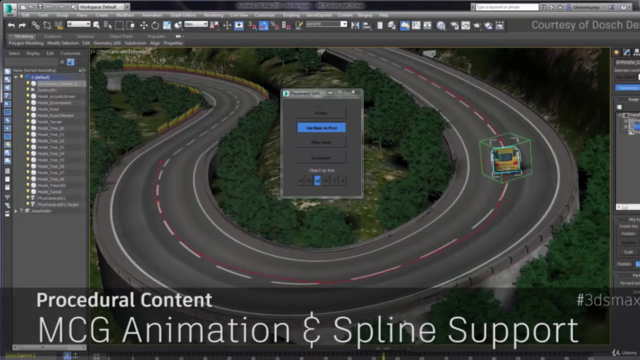Open Select by Name list

(108, 26)
